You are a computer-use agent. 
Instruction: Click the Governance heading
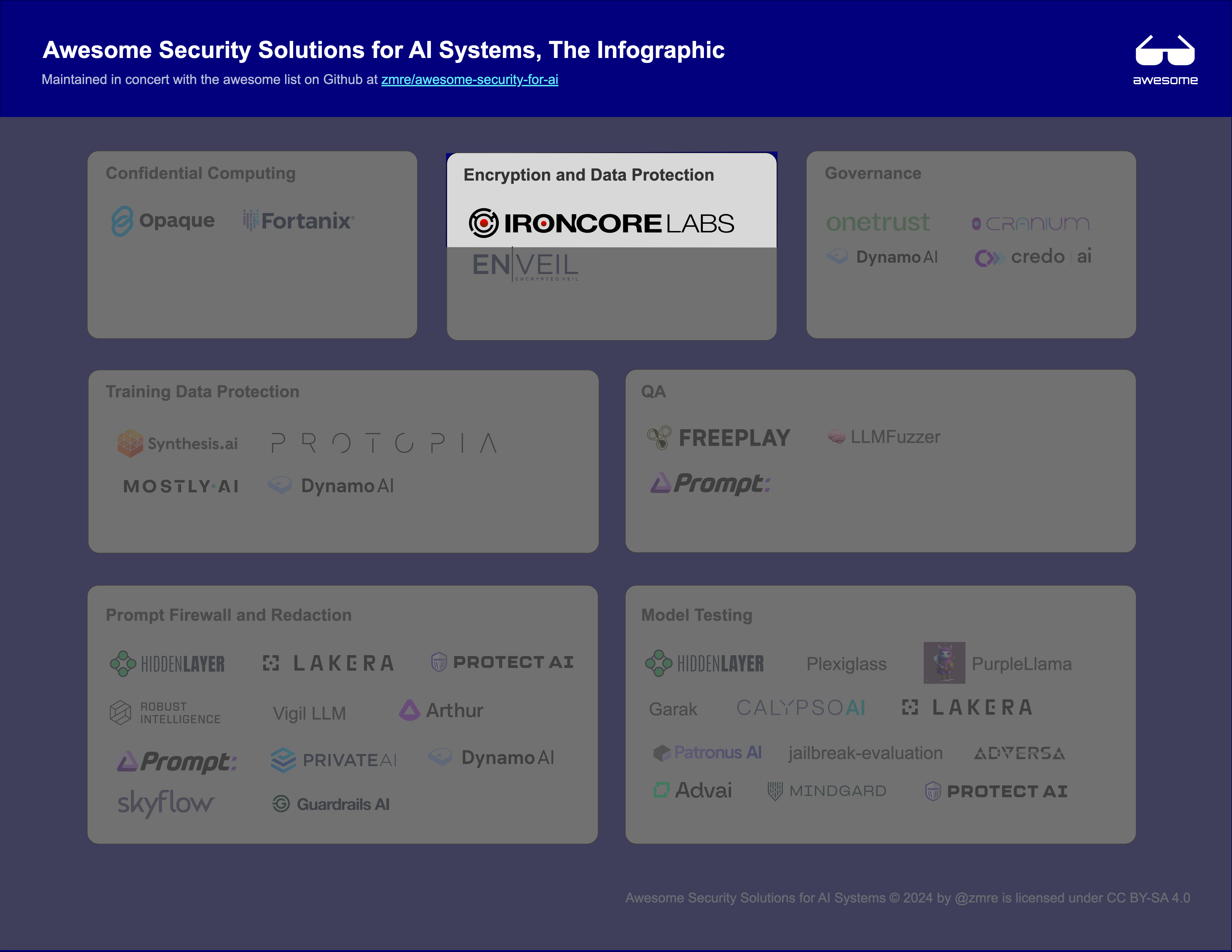873,173
